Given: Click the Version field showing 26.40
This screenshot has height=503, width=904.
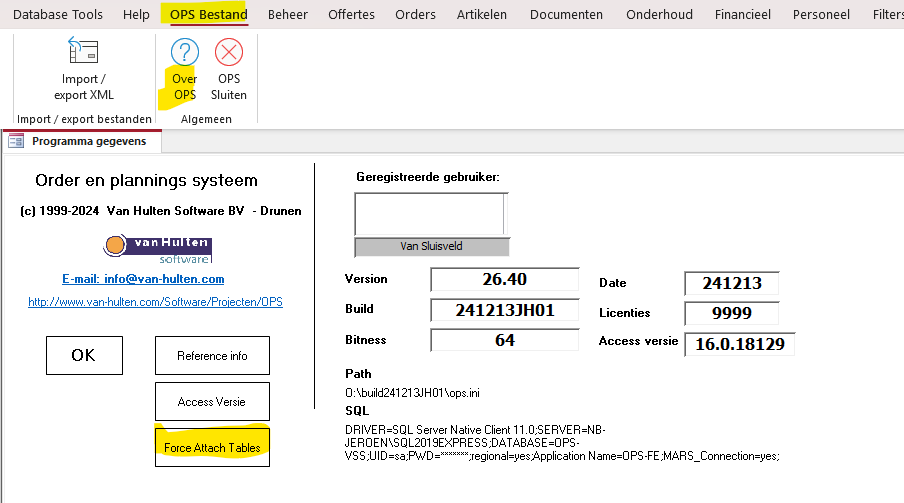Looking at the screenshot, I should point(505,280).
